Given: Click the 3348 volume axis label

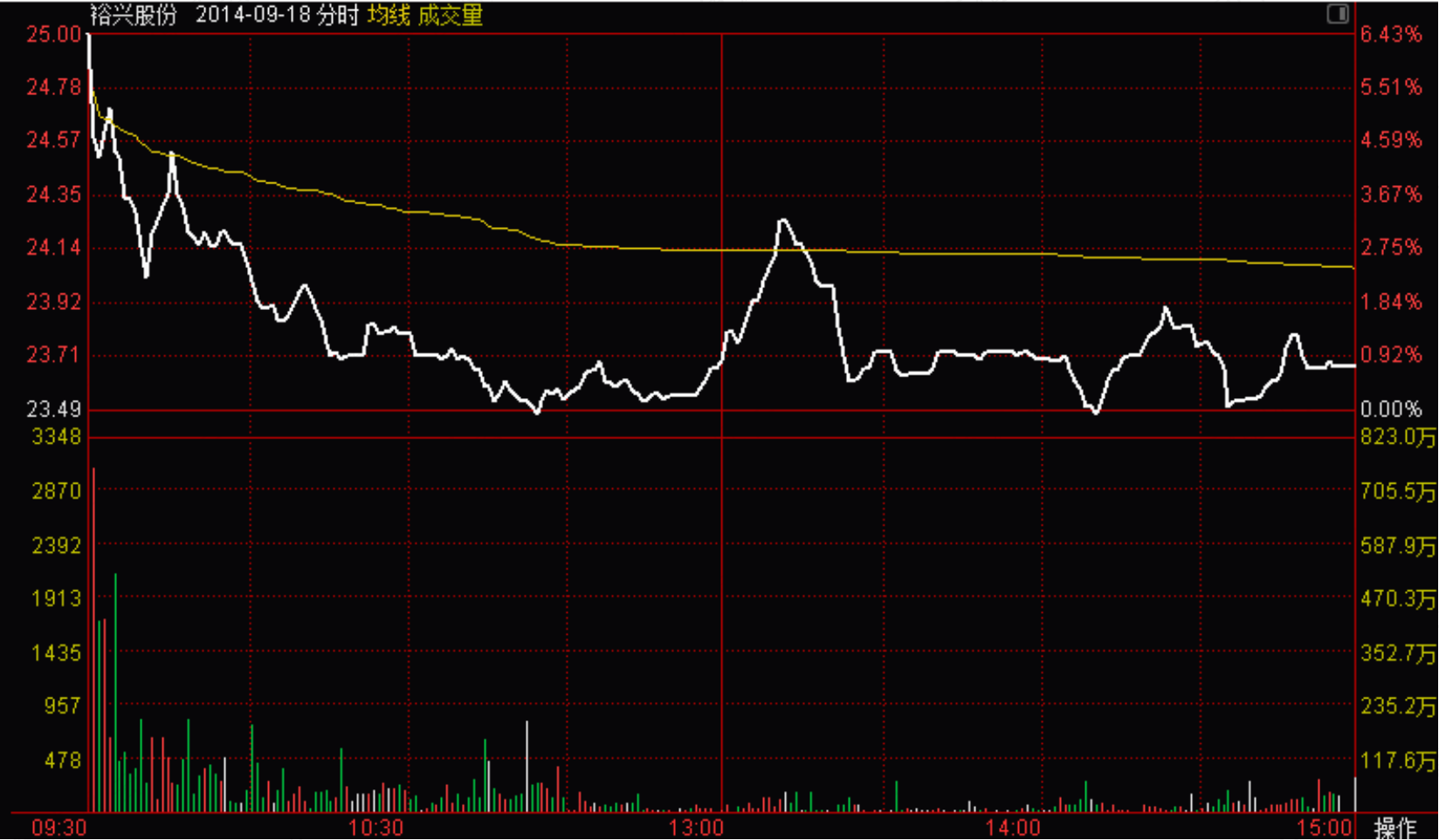Looking at the screenshot, I should pyautogui.click(x=56, y=436).
